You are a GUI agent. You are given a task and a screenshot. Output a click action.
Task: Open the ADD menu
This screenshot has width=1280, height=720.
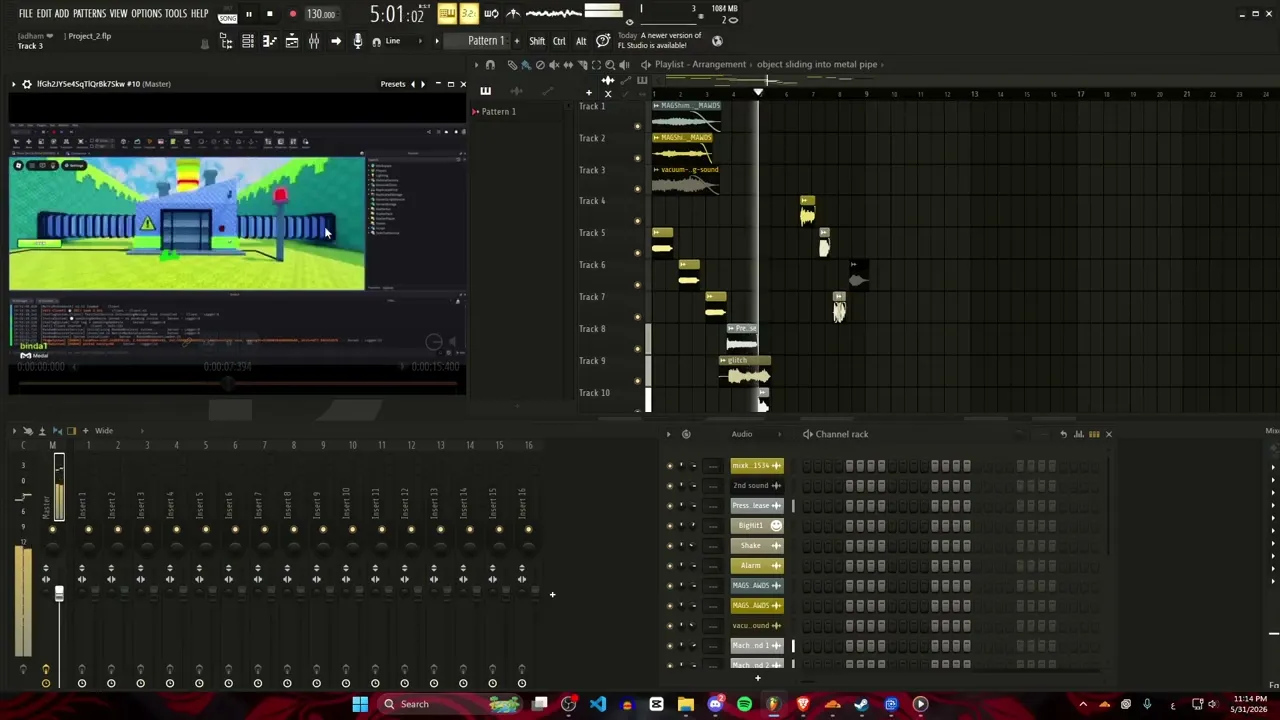(62, 14)
